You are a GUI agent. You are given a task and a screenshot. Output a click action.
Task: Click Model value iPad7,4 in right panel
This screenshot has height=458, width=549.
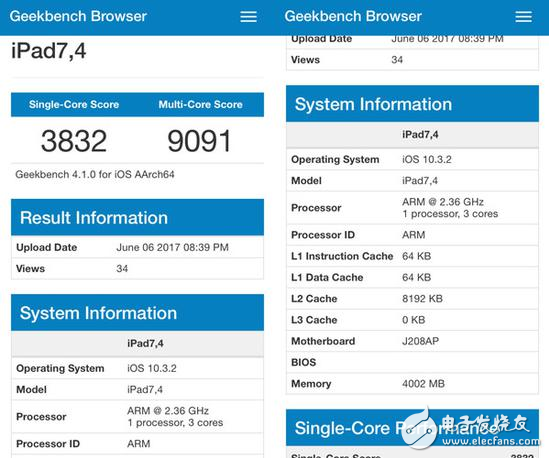click(420, 181)
